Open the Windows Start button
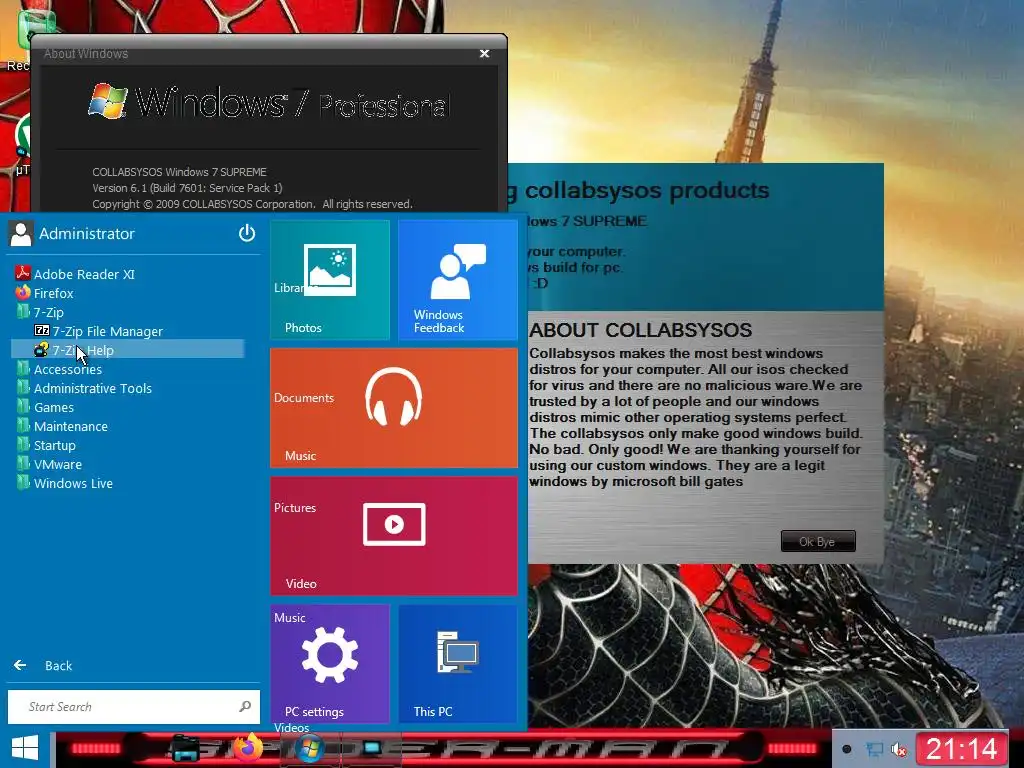1024x768 pixels. (25, 748)
